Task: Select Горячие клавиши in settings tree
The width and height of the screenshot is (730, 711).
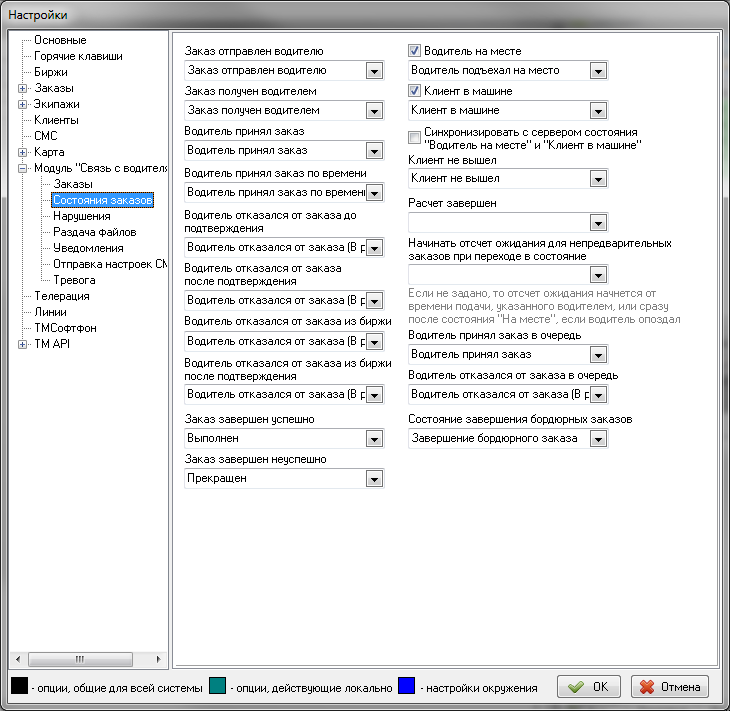Action: point(78,56)
